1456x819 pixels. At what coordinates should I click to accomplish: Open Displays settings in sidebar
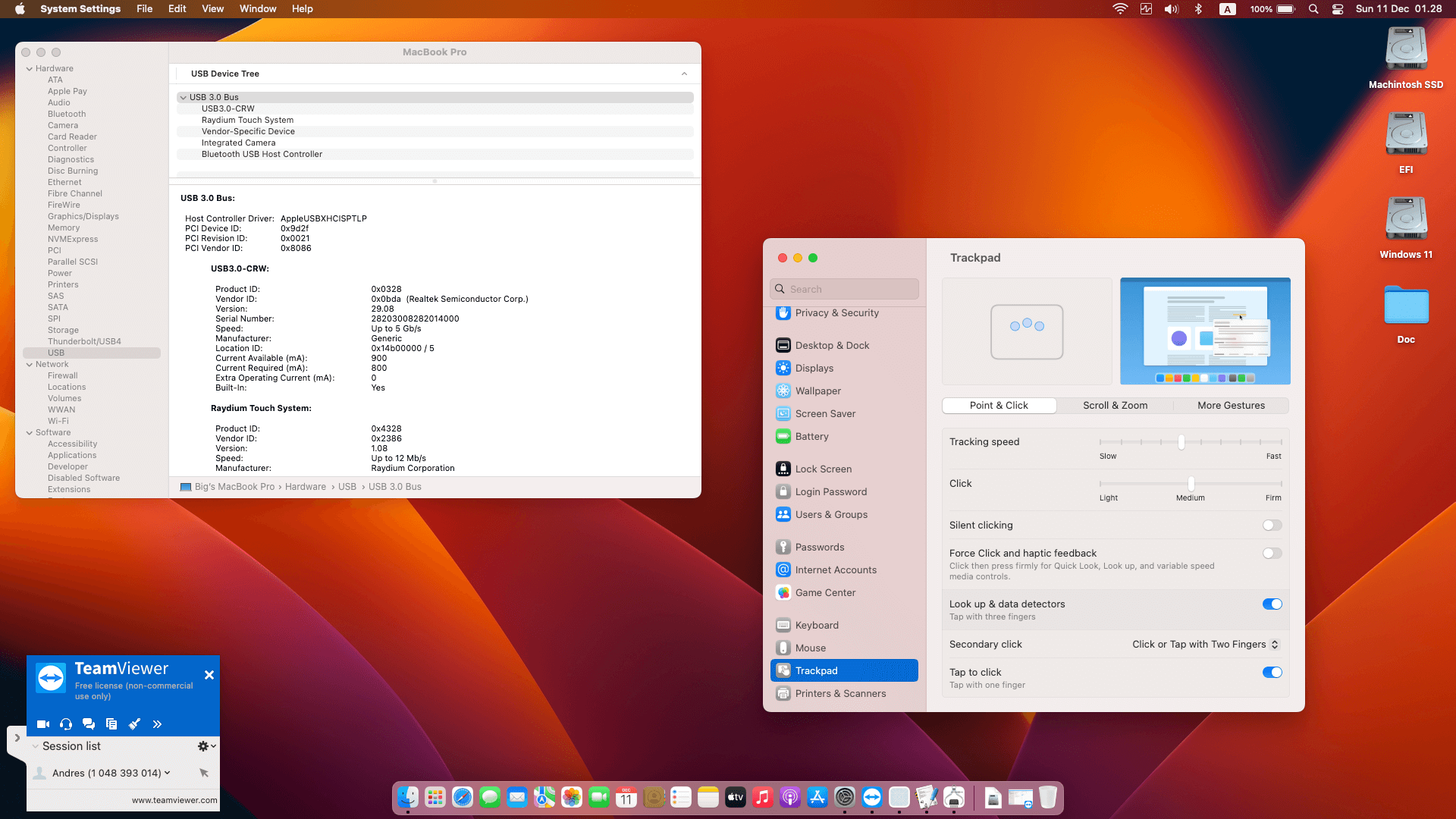[x=844, y=368]
